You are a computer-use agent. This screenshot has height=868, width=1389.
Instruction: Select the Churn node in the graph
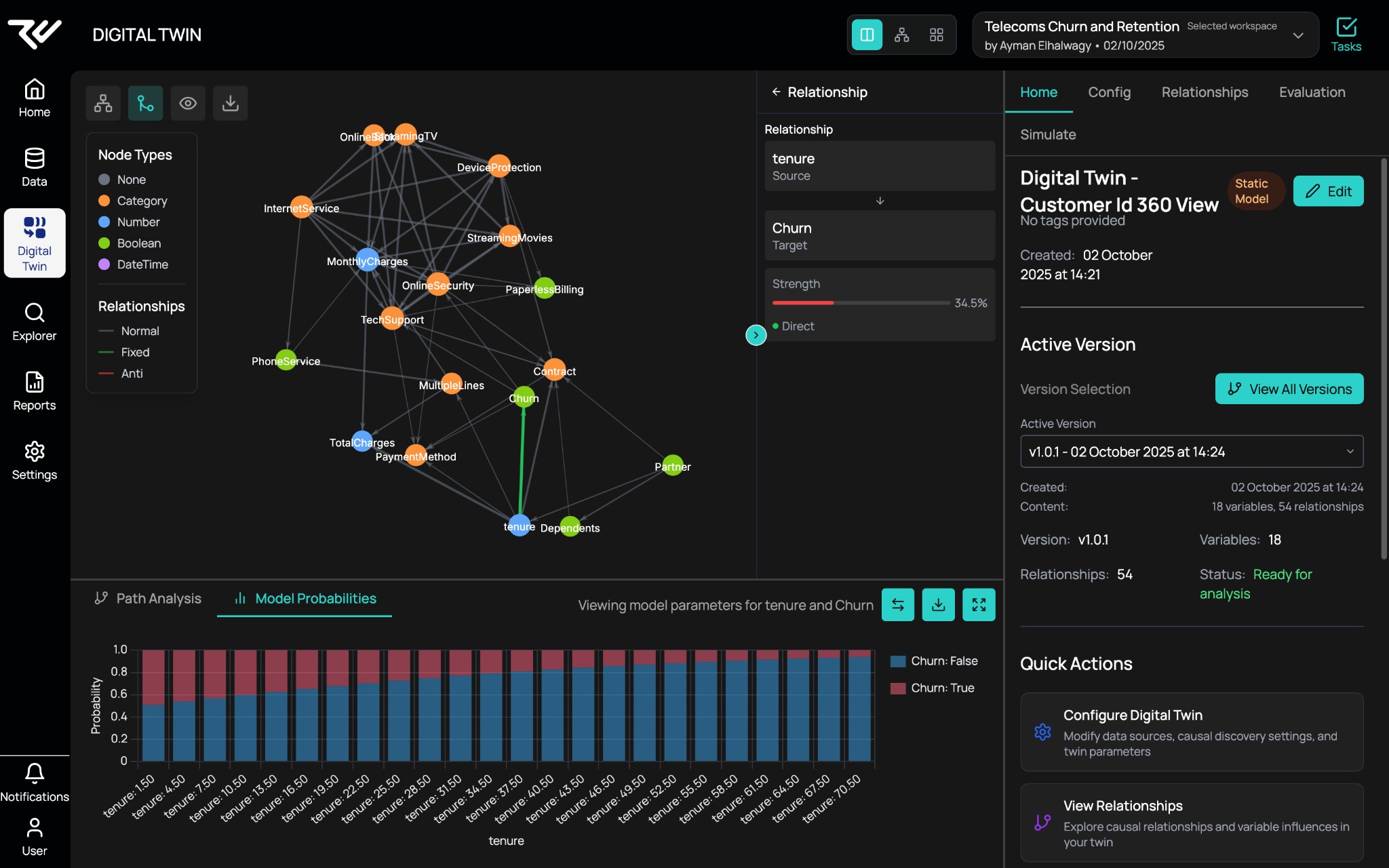coord(524,397)
